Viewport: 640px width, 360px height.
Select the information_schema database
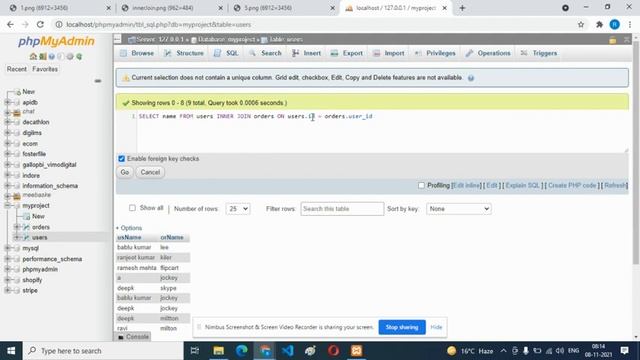(x=50, y=186)
